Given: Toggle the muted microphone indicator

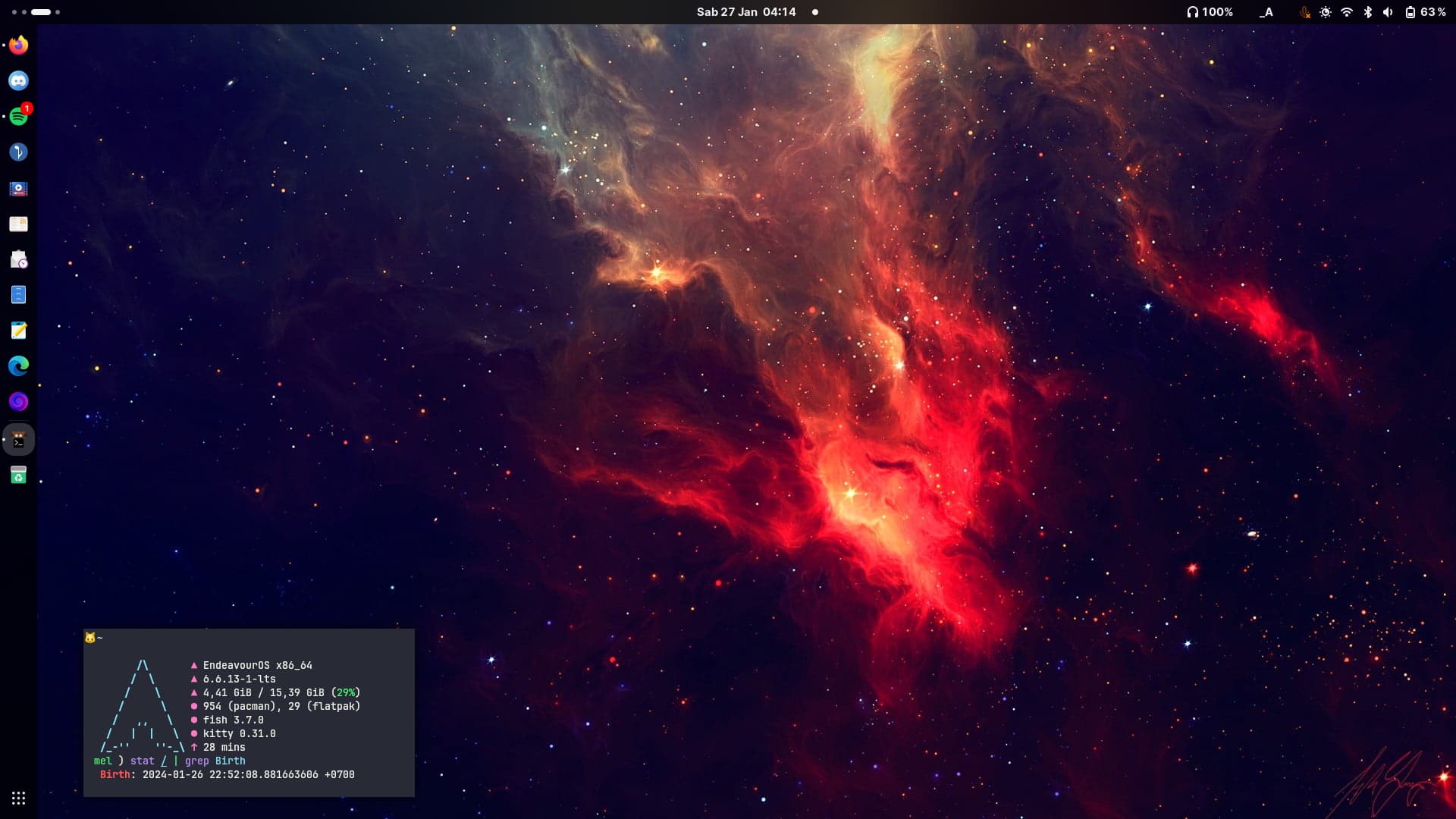Looking at the screenshot, I should coord(1304,12).
